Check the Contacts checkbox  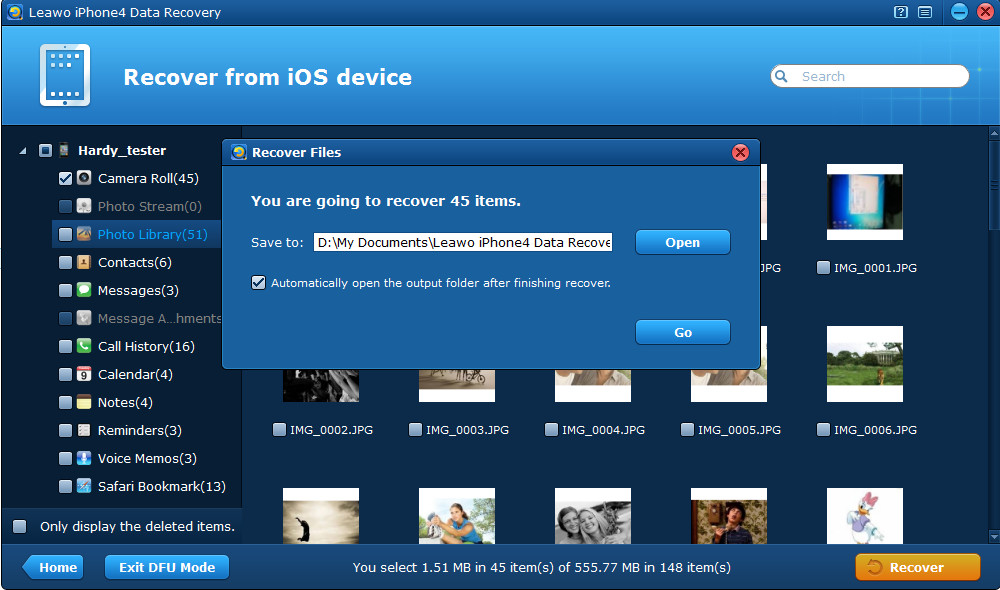(x=65, y=263)
